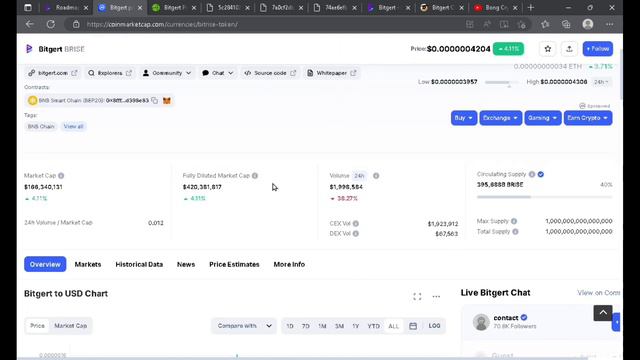
Task: Open the Explorers link
Action: (110, 73)
